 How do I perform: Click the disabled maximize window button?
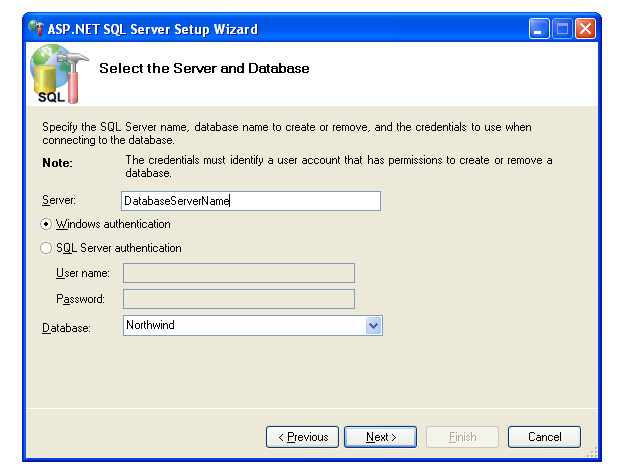click(562, 29)
